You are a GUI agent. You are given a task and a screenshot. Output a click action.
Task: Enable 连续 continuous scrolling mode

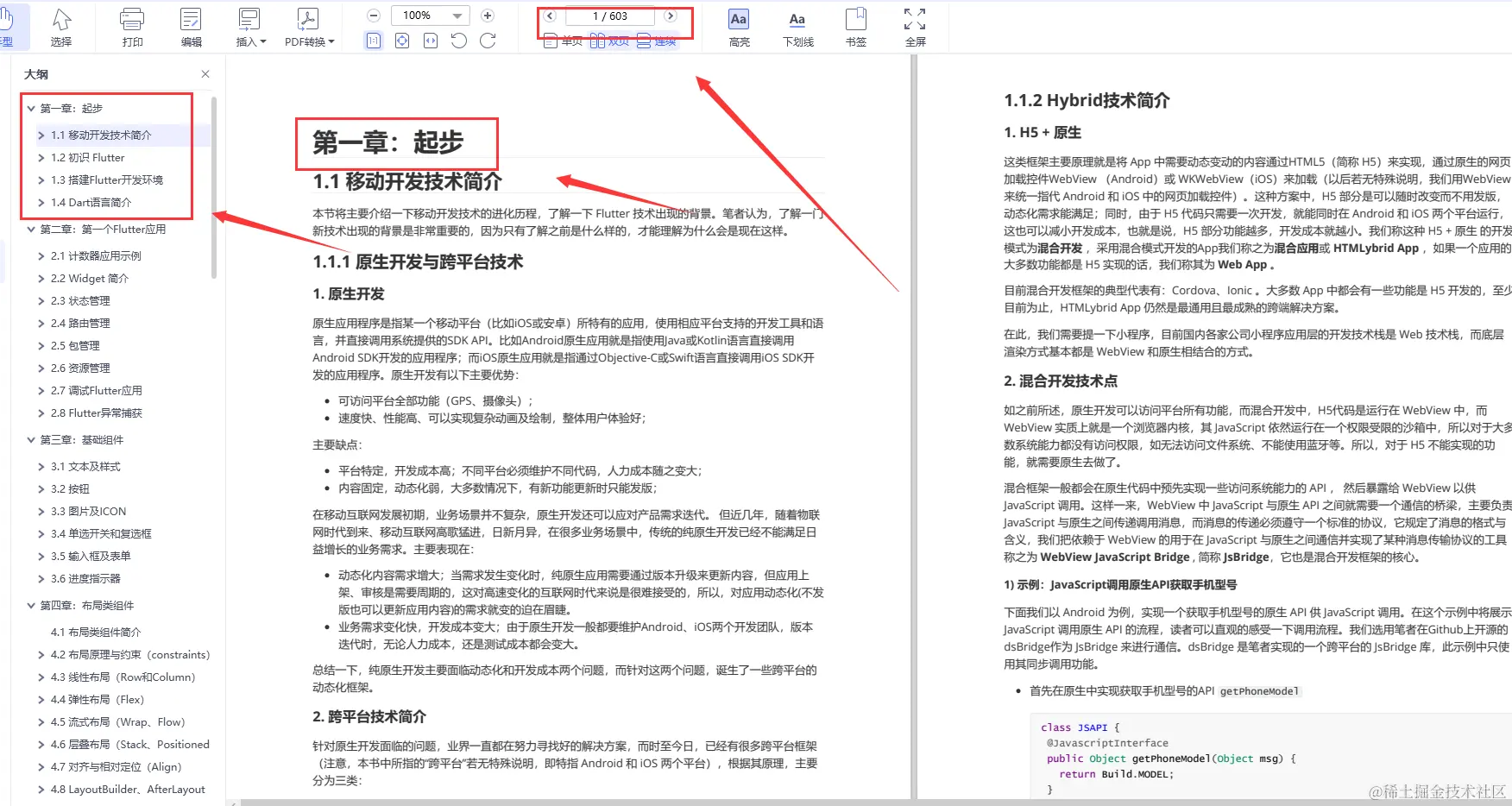pyautogui.click(x=658, y=41)
